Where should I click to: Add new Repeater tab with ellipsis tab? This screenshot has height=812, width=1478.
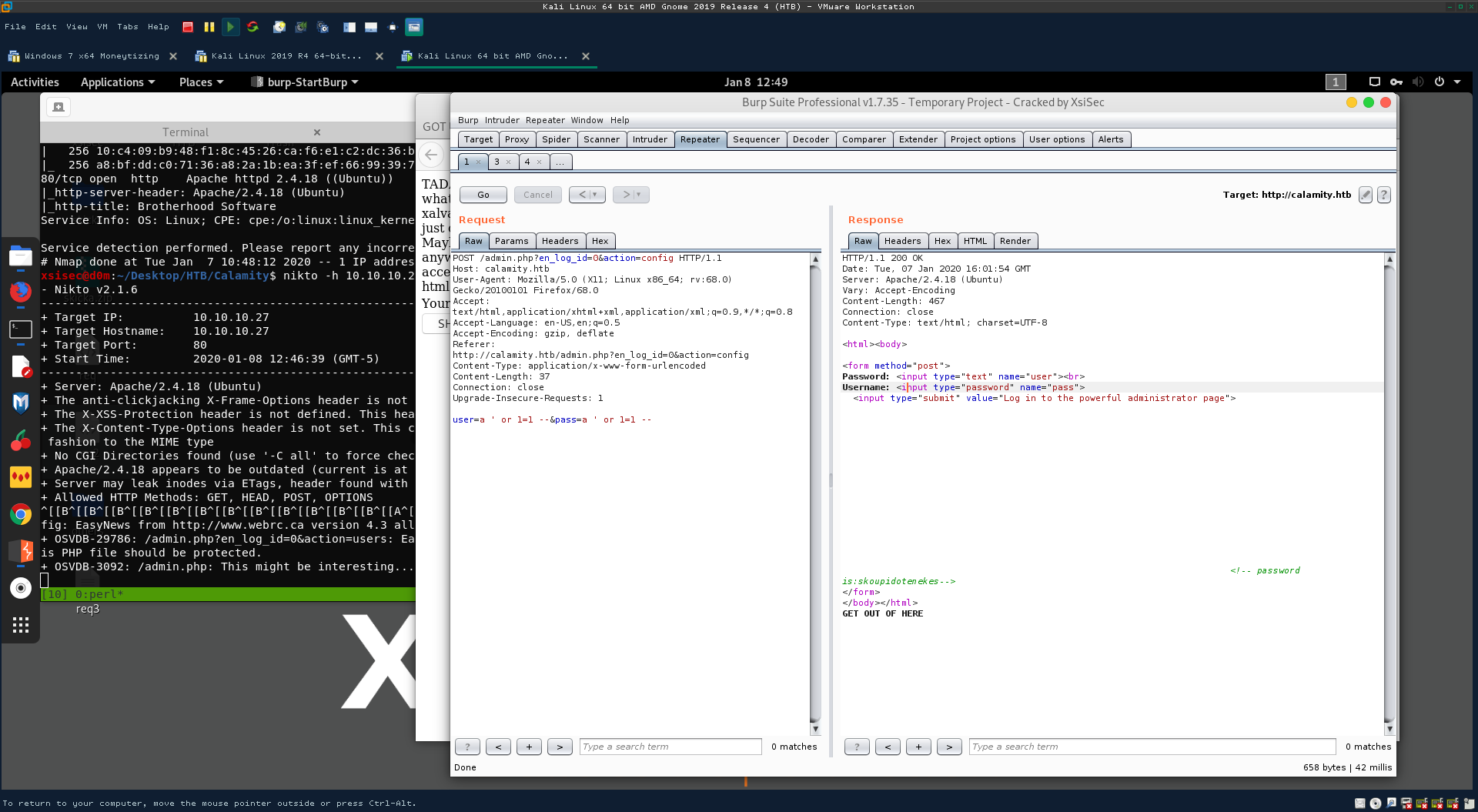[x=560, y=162]
